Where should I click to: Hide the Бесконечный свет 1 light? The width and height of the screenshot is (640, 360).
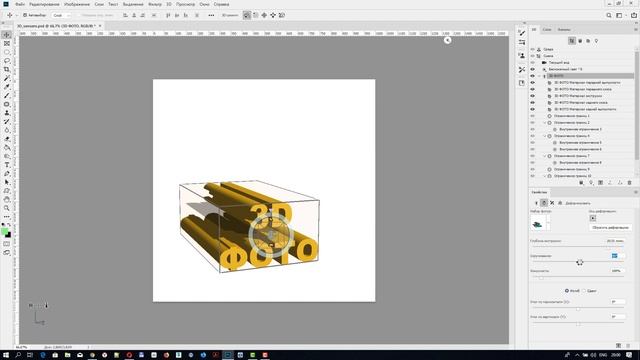[532, 69]
